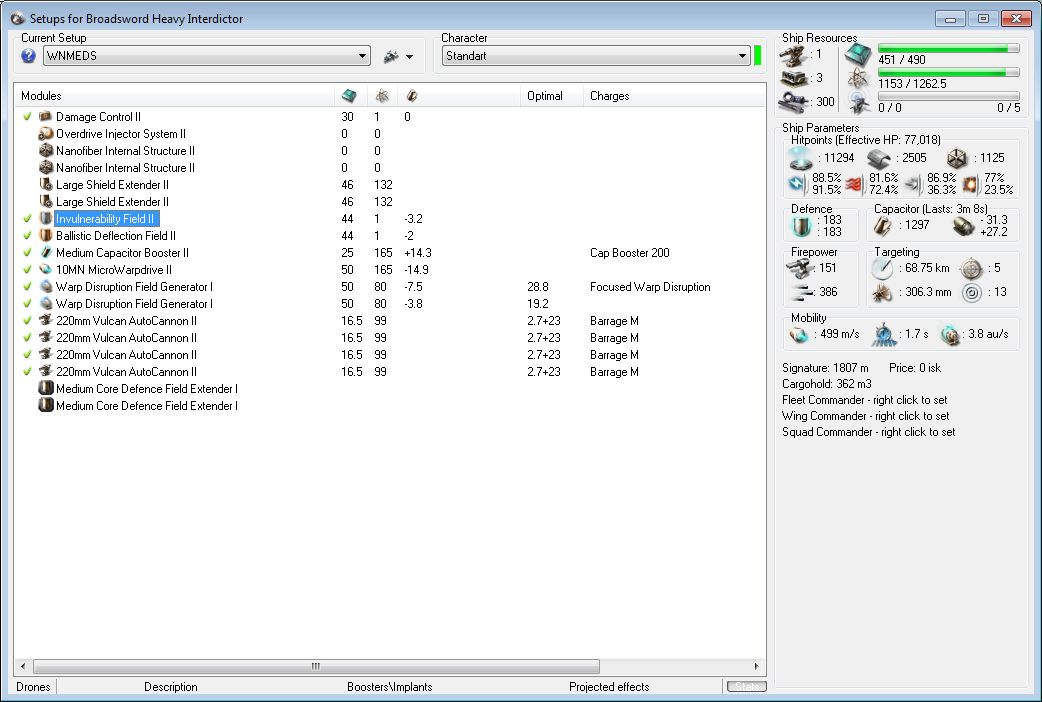The width and height of the screenshot is (1042, 702).
Task: Expand the arrow next to ship fitting icon
Action: pyautogui.click(x=409, y=57)
